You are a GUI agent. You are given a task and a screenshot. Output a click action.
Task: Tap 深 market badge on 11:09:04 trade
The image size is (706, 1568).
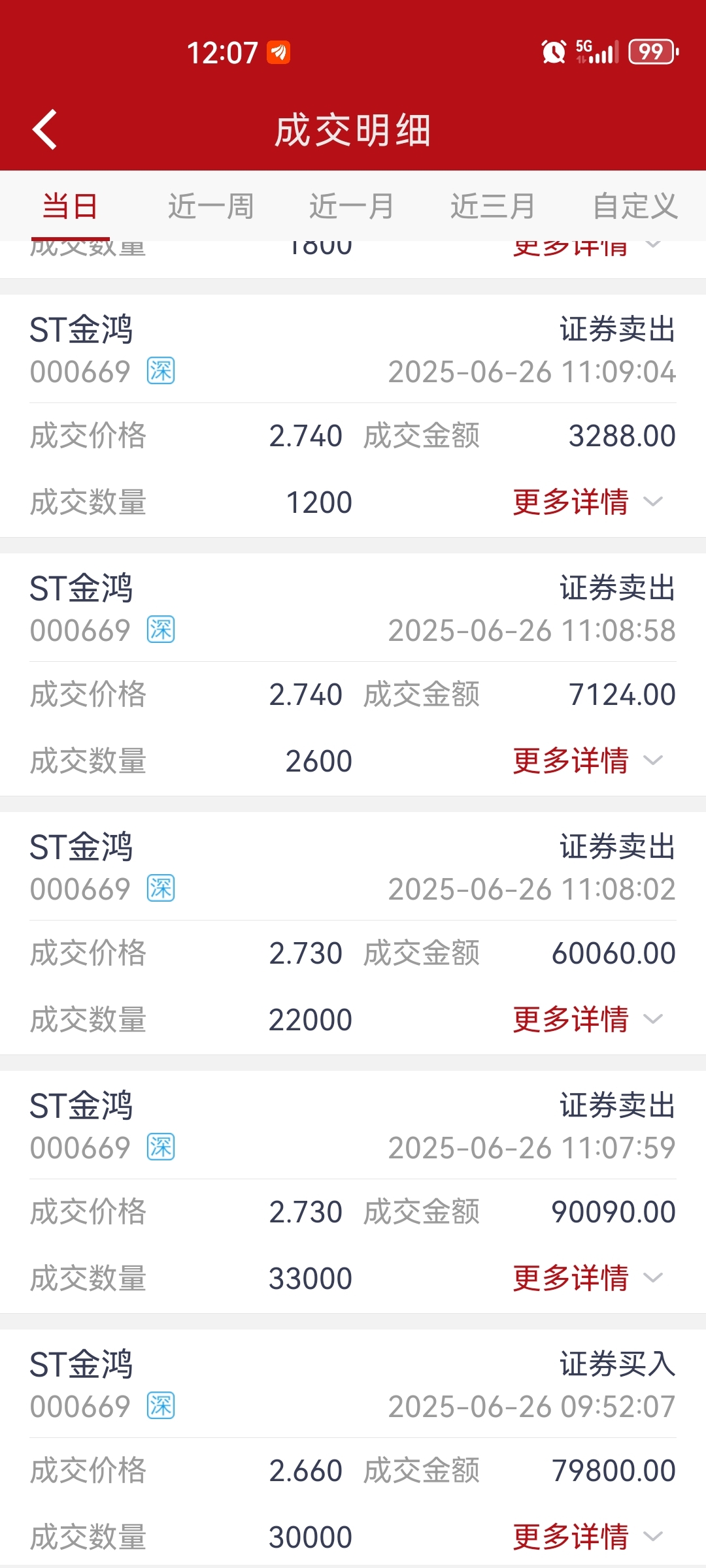(x=161, y=371)
